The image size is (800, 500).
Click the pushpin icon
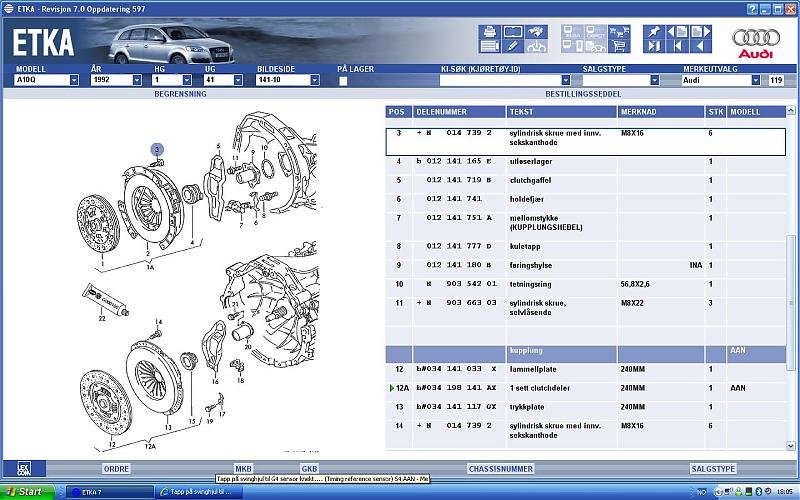(652, 33)
